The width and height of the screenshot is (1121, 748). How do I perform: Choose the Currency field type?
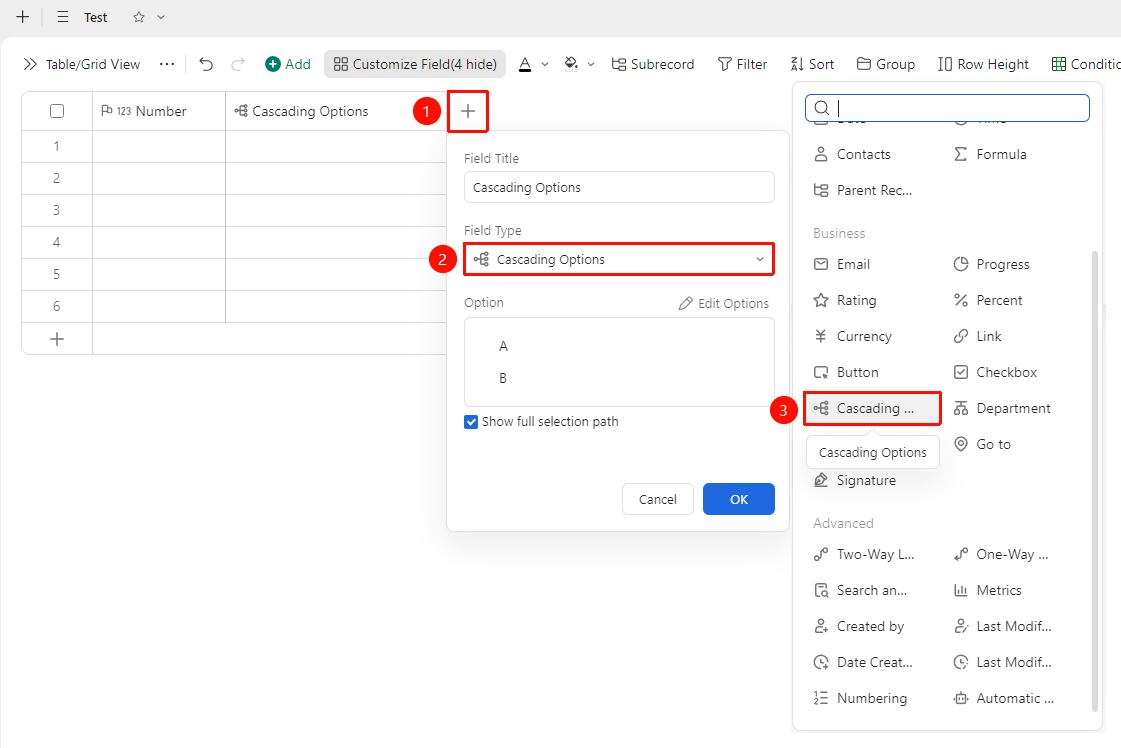click(853, 336)
